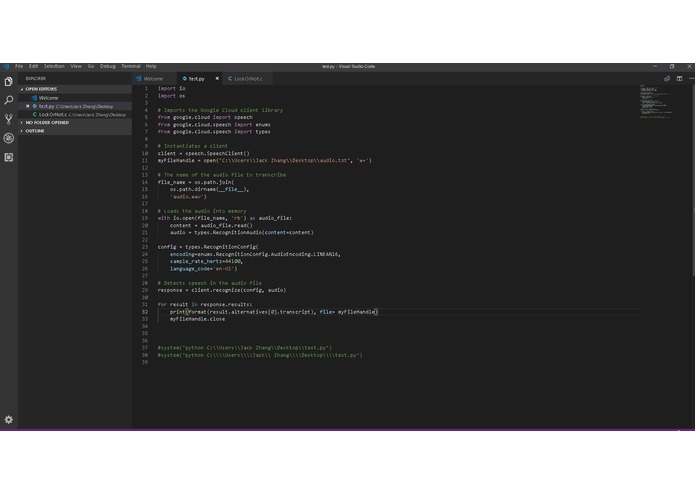Screen dimensions: 695x494
Task: Switch to the Welcome tab
Action: click(x=155, y=78)
